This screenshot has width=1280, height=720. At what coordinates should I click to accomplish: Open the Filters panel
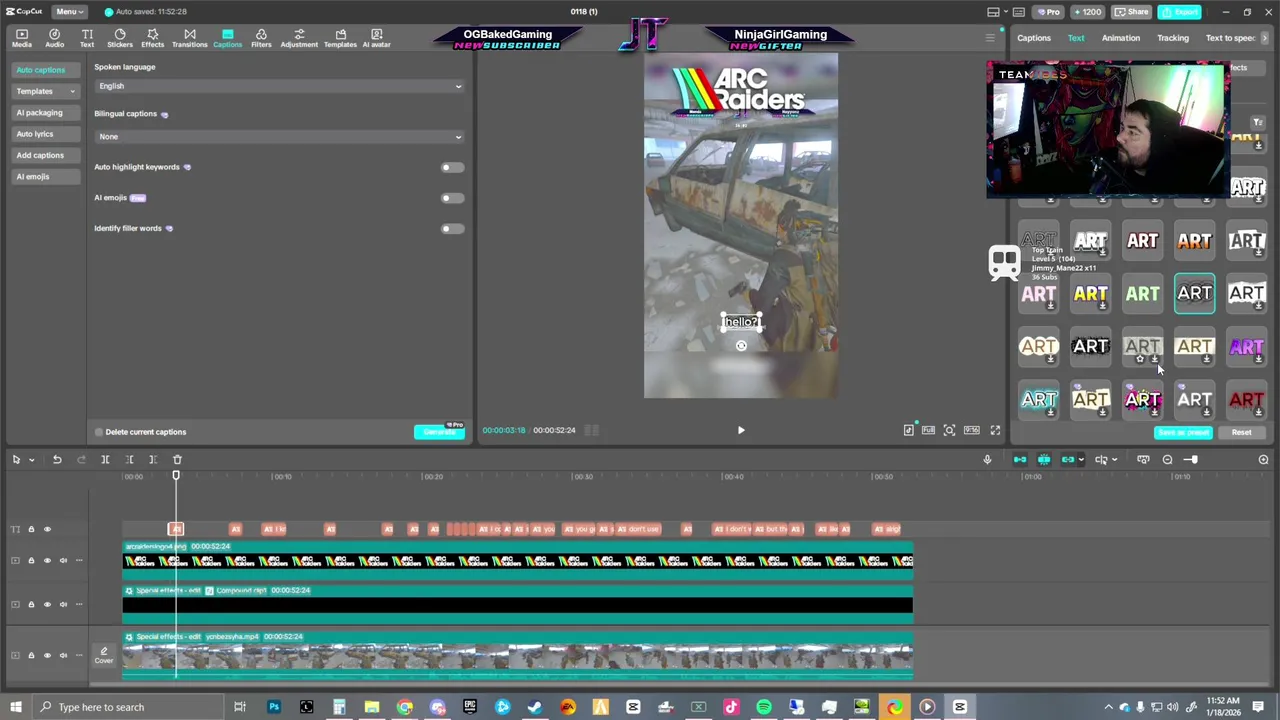pyautogui.click(x=261, y=38)
